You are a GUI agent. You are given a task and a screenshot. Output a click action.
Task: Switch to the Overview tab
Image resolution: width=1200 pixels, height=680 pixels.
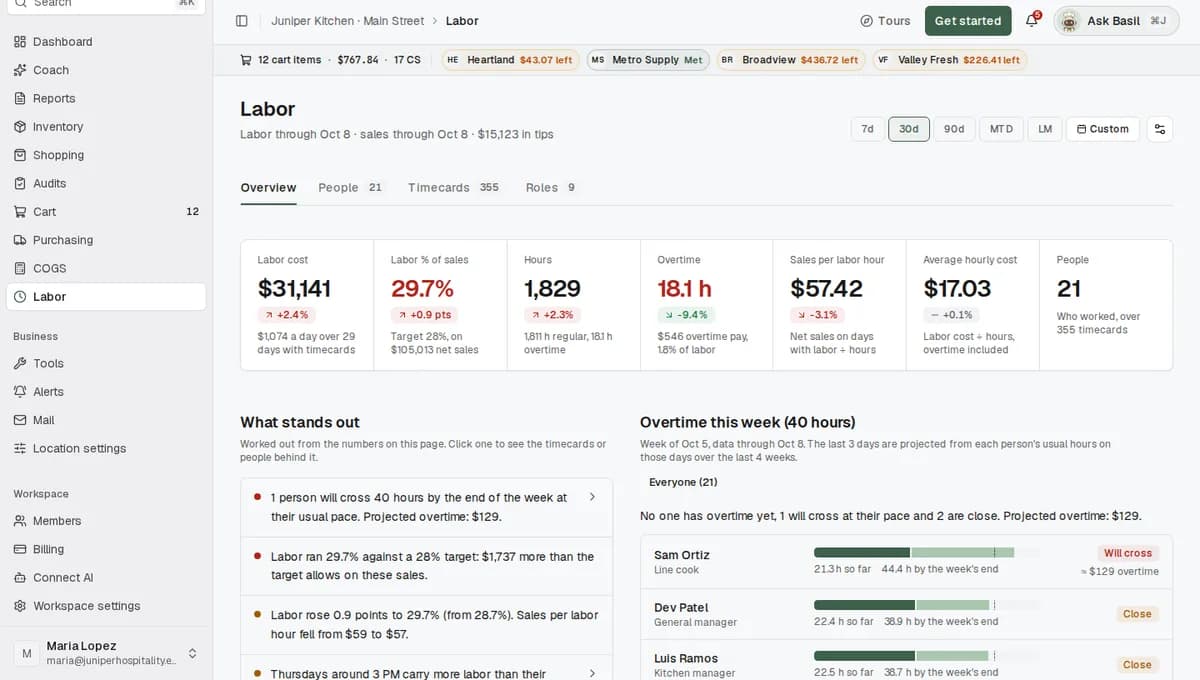[268, 188]
